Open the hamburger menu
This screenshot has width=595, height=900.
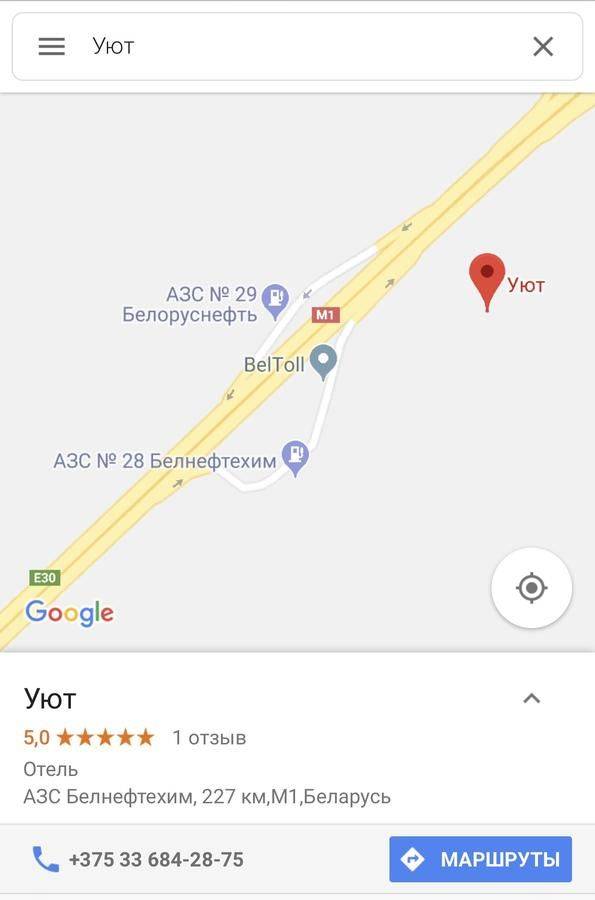pyautogui.click(x=52, y=46)
